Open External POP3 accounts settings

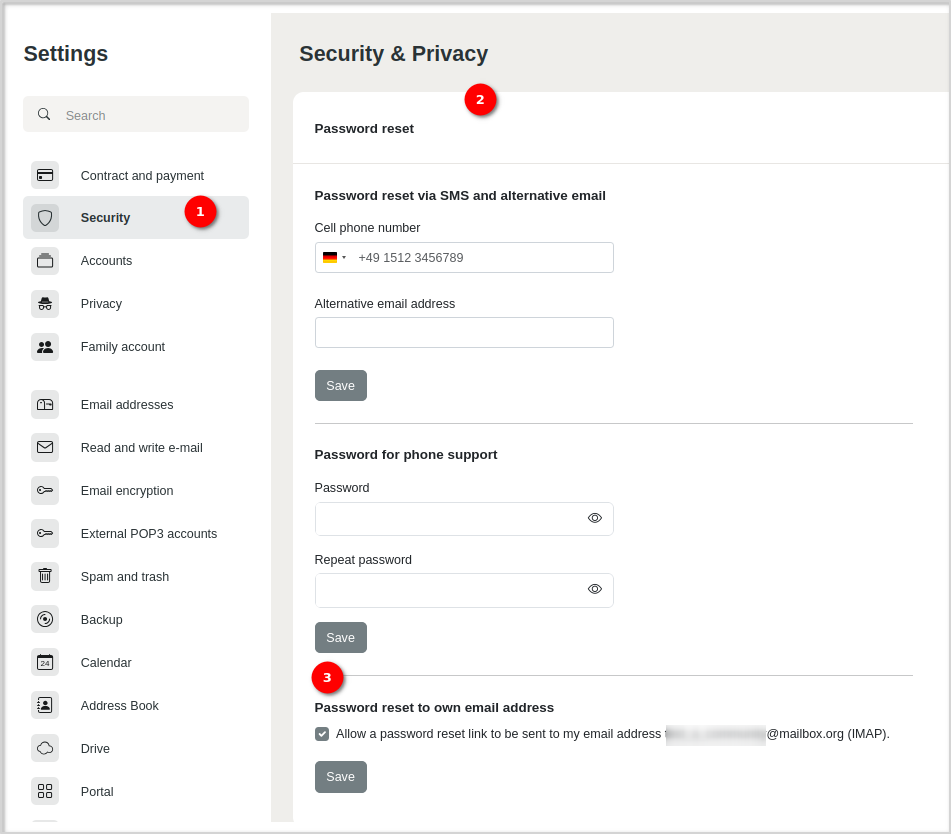148,534
